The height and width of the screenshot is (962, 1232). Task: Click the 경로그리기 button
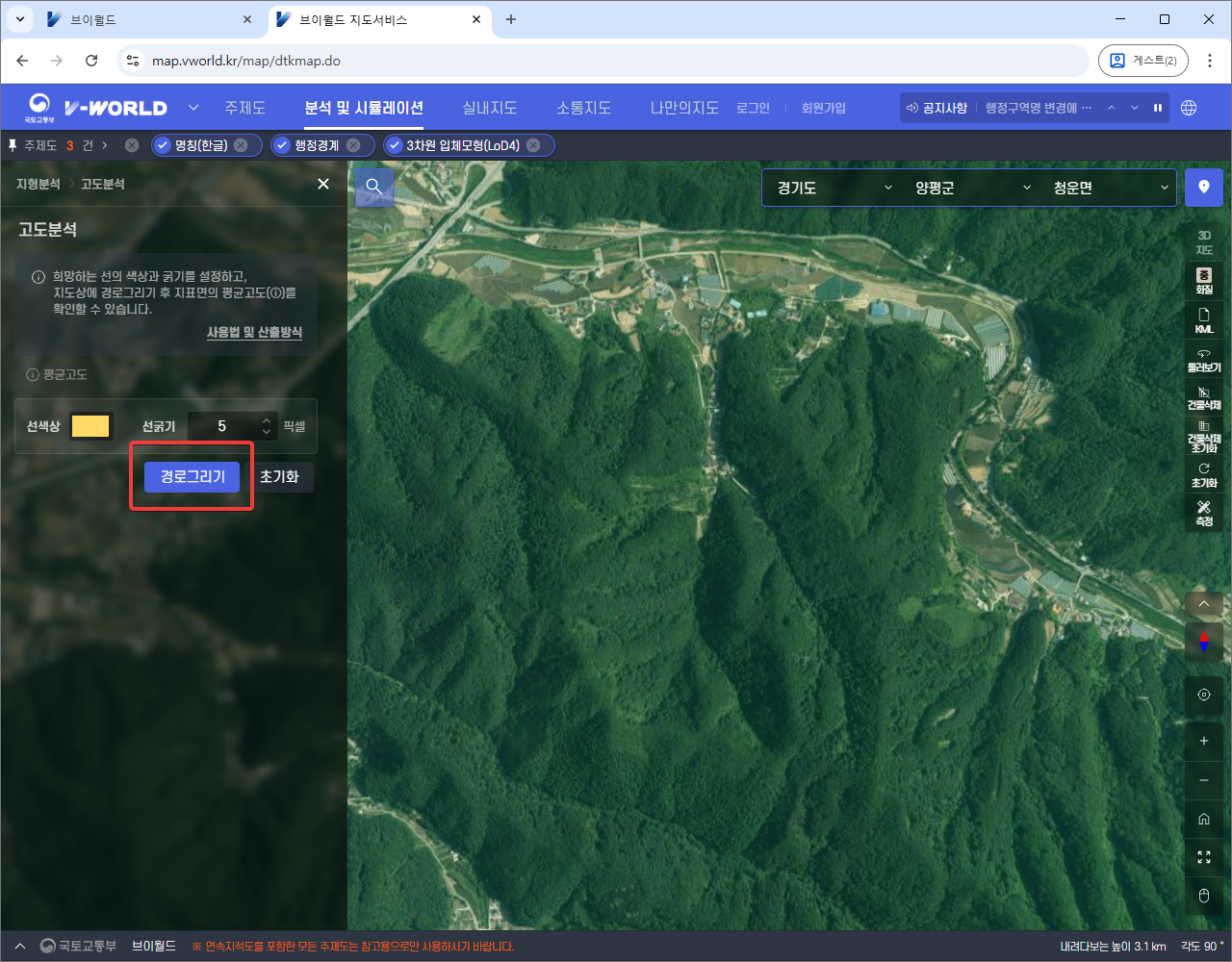[192, 476]
